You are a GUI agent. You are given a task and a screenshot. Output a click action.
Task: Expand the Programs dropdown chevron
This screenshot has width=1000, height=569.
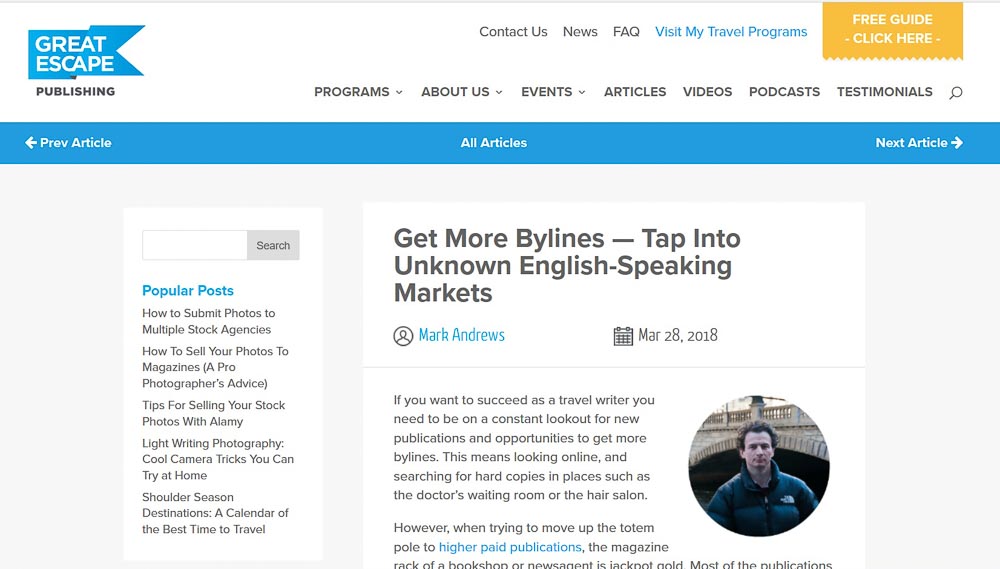(x=399, y=92)
